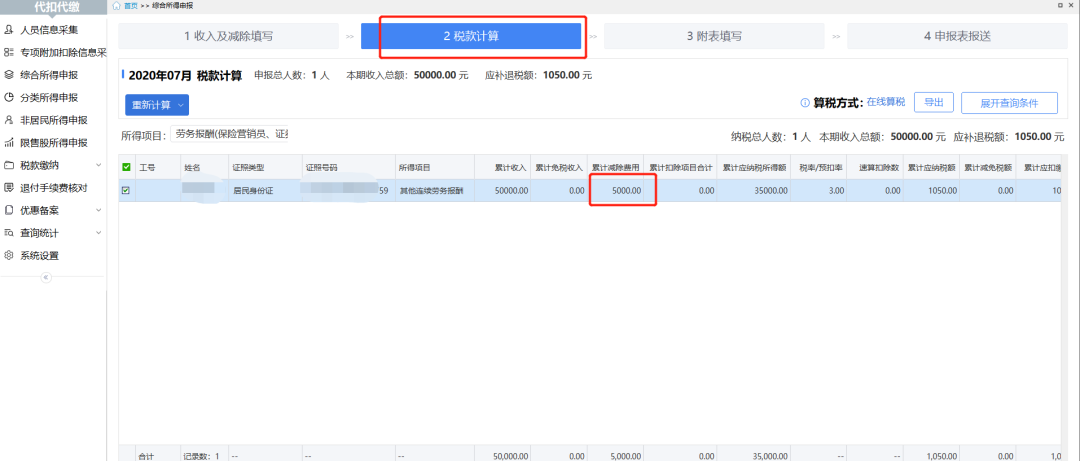This screenshot has width=1080, height=461.
Task: Click the info icon beside 算税方式
Action: 804,103
